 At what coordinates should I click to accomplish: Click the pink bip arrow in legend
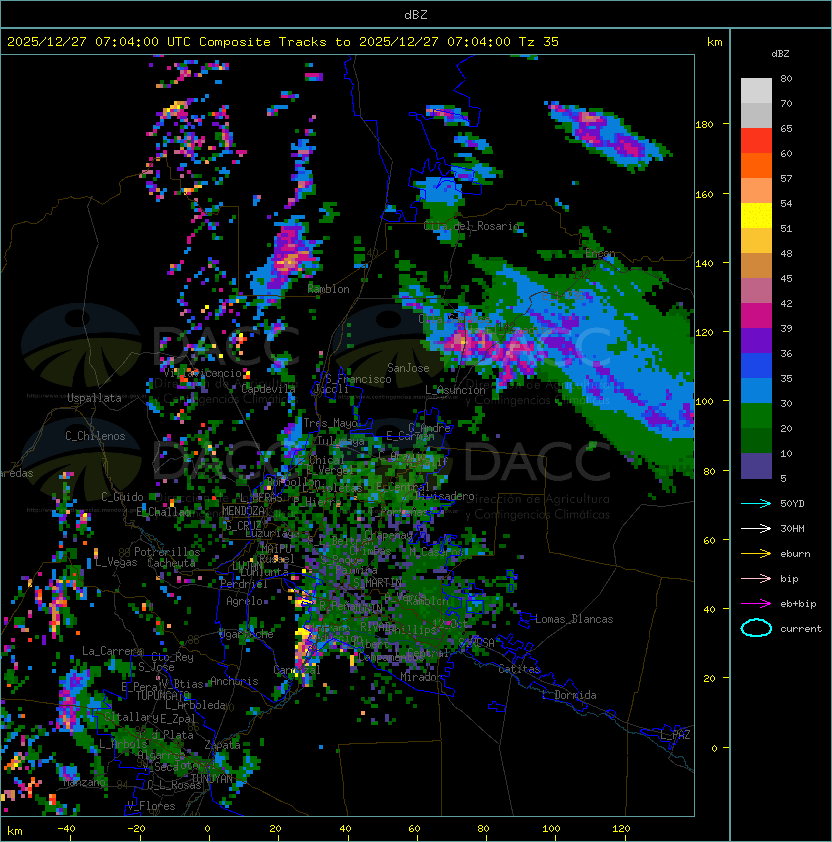[756, 579]
